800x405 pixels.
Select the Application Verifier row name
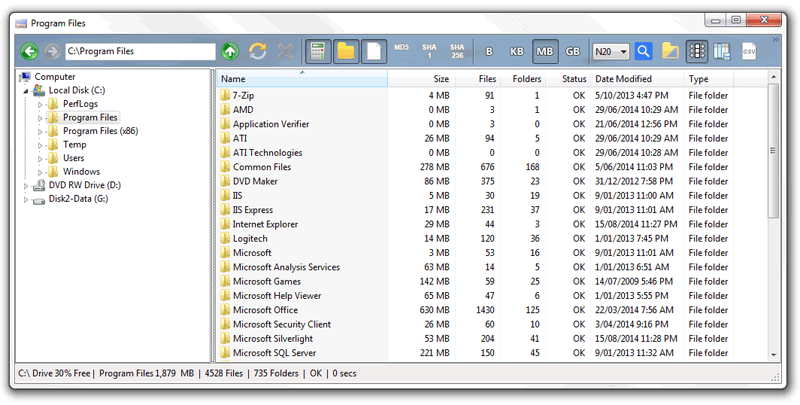(x=271, y=124)
